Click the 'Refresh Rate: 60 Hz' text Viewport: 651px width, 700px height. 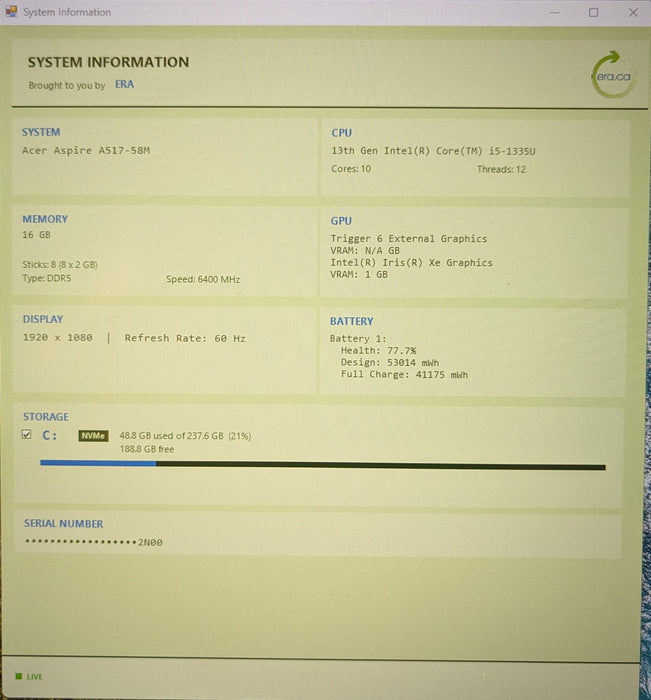[185, 338]
